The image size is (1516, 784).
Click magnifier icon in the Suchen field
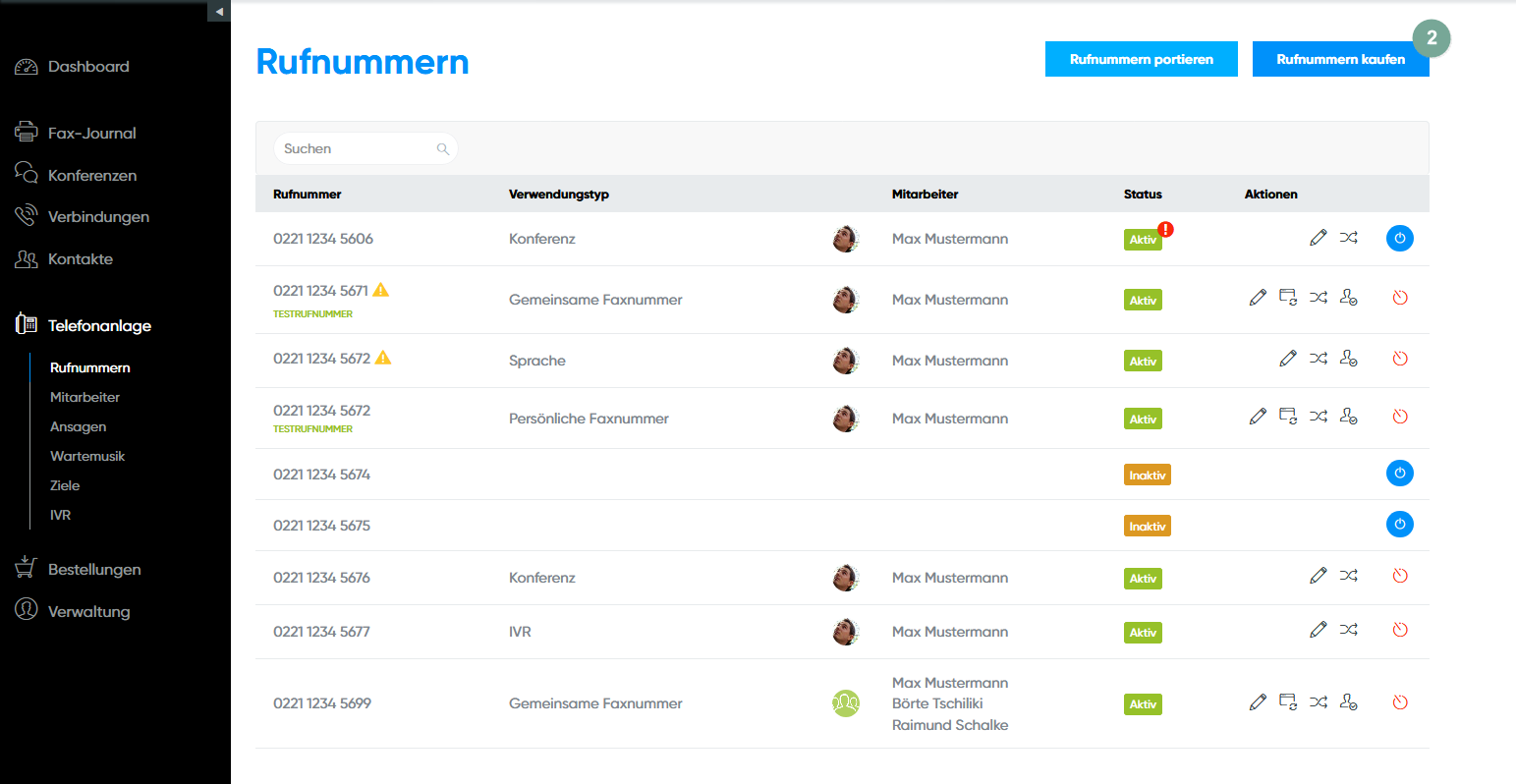443,149
